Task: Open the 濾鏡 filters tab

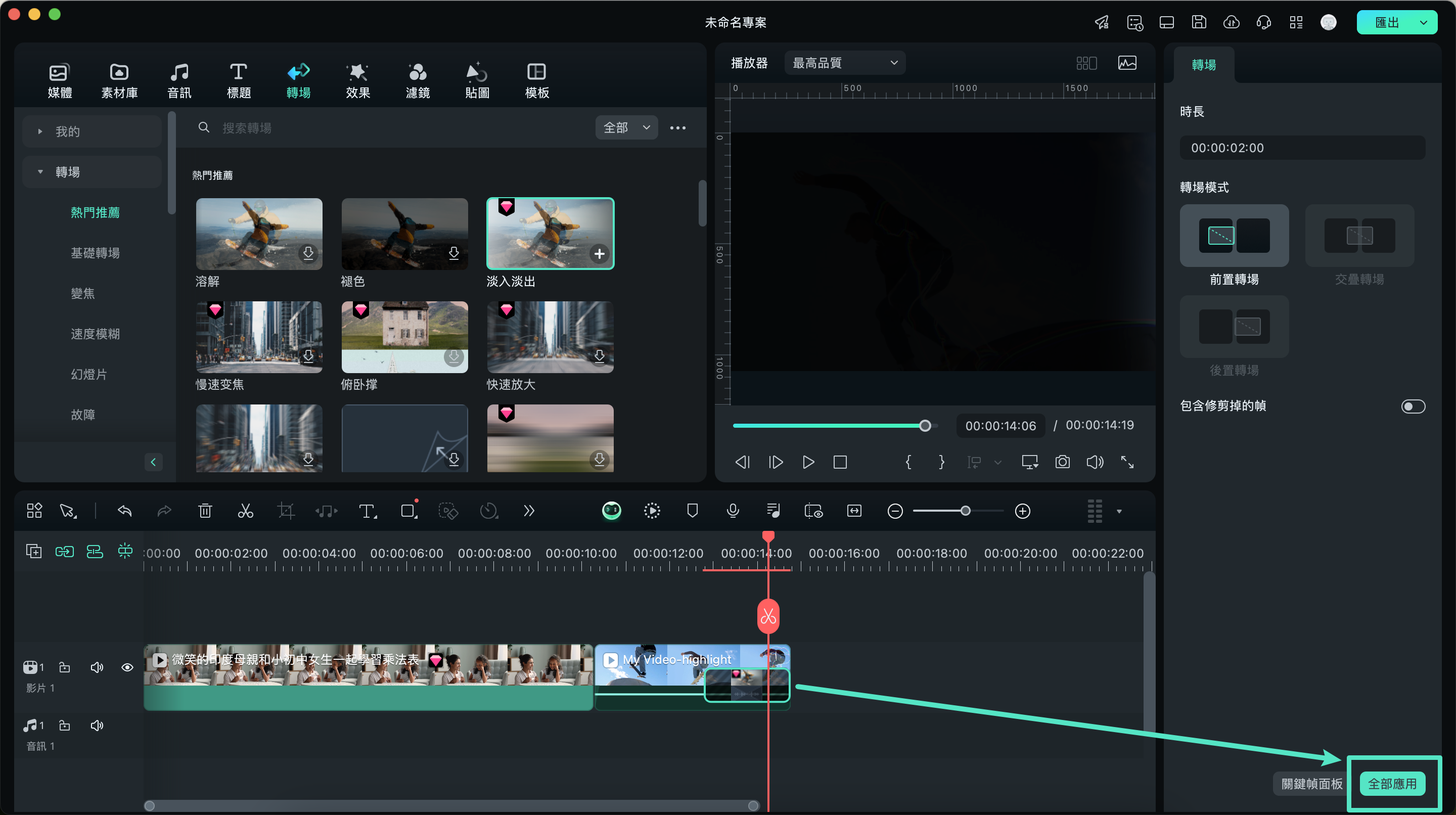Action: pyautogui.click(x=418, y=80)
